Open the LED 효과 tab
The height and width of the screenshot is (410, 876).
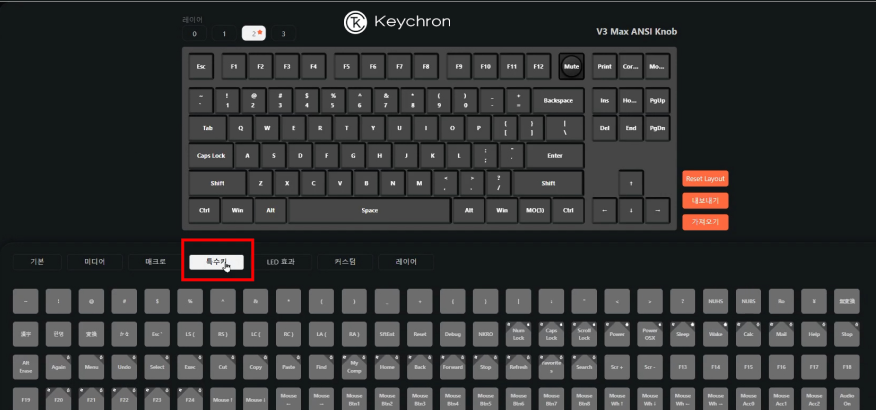[280, 261]
